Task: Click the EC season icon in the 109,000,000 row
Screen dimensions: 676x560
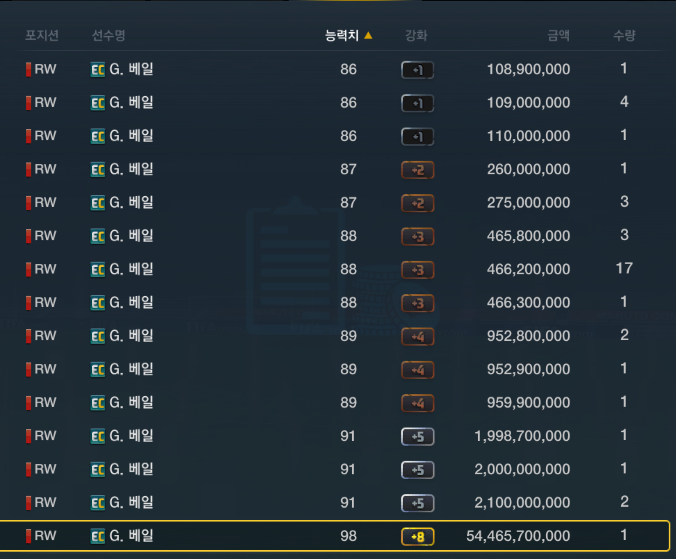Action: (97, 103)
